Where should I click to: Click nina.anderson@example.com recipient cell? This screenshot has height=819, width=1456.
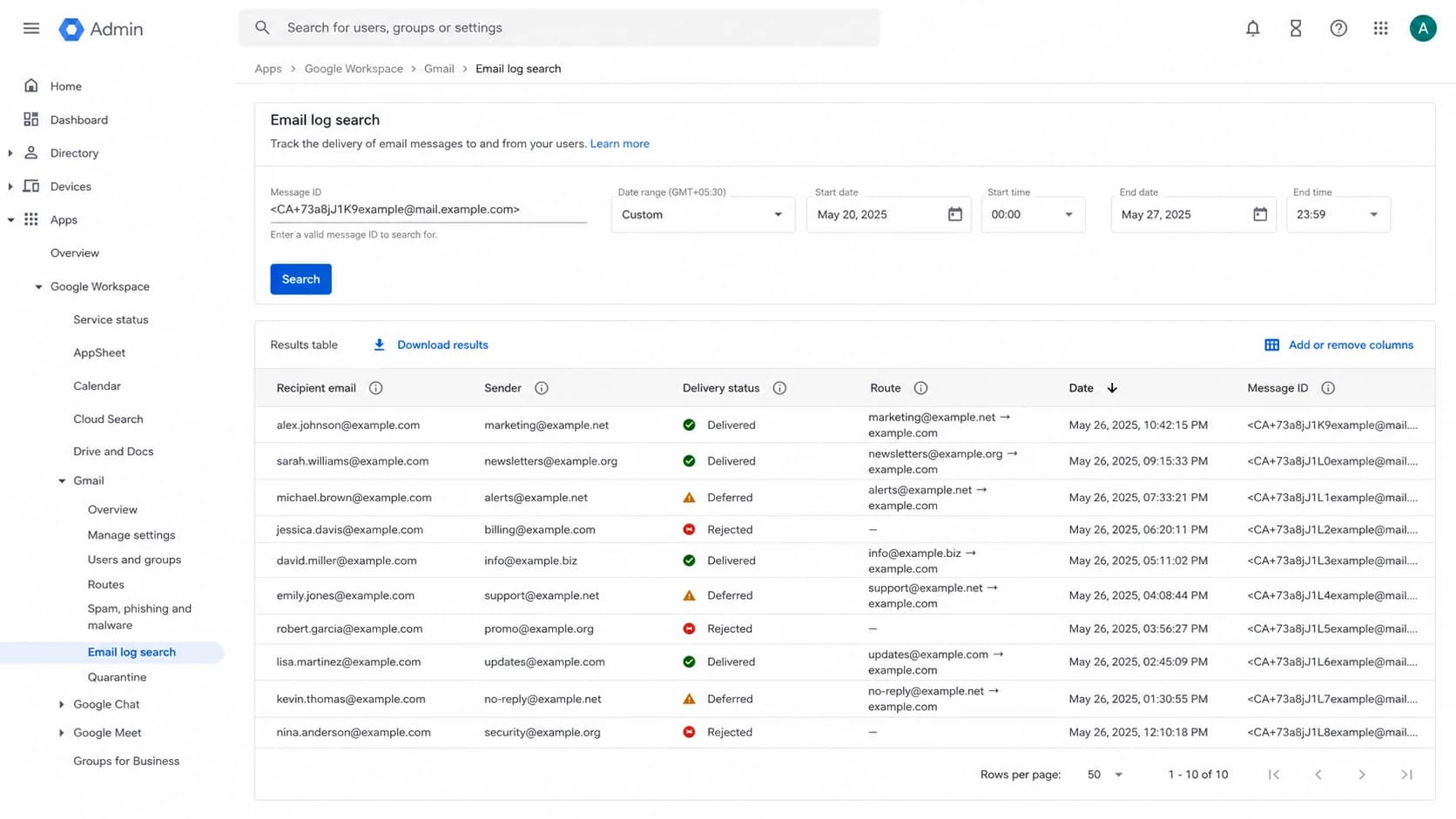354,733
